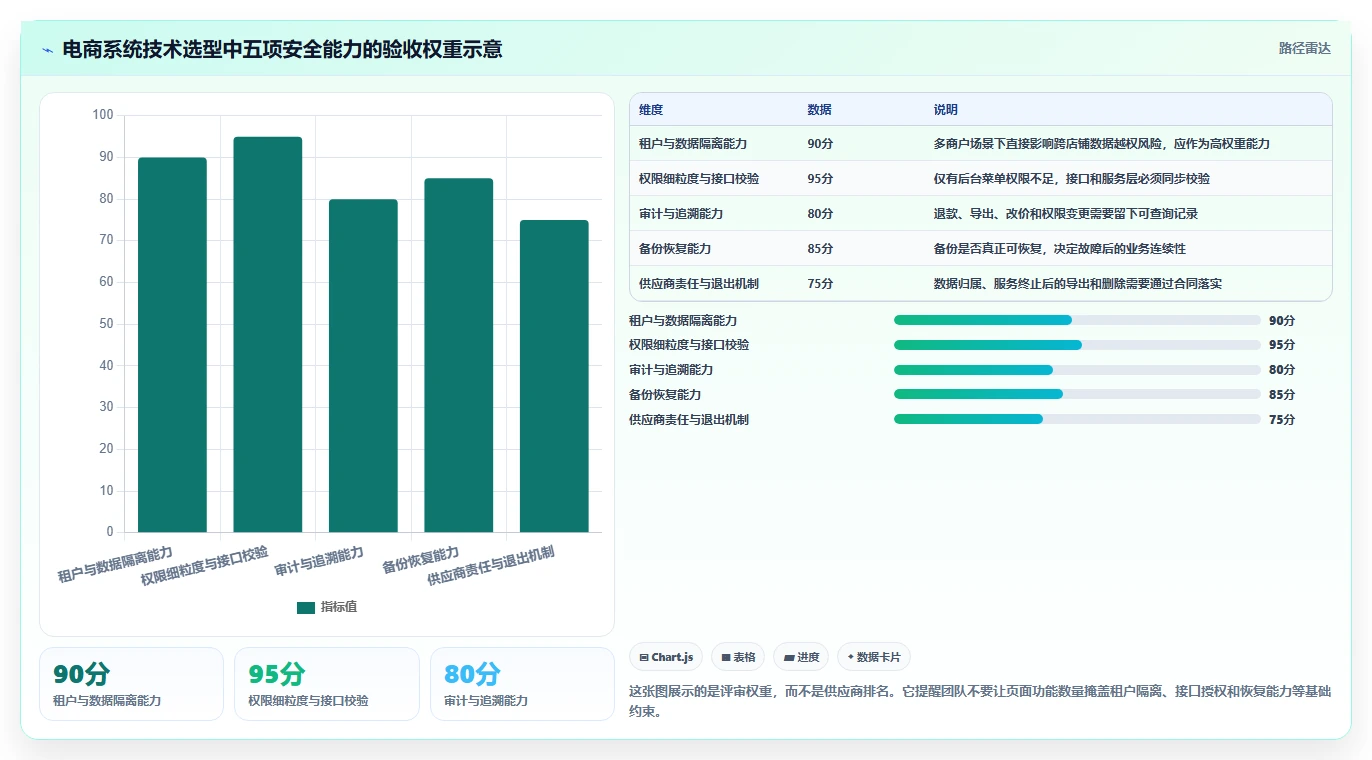Click the 供应商责任与退出机制 progress bar
This screenshot has width=1372, height=760.
[1077, 419]
